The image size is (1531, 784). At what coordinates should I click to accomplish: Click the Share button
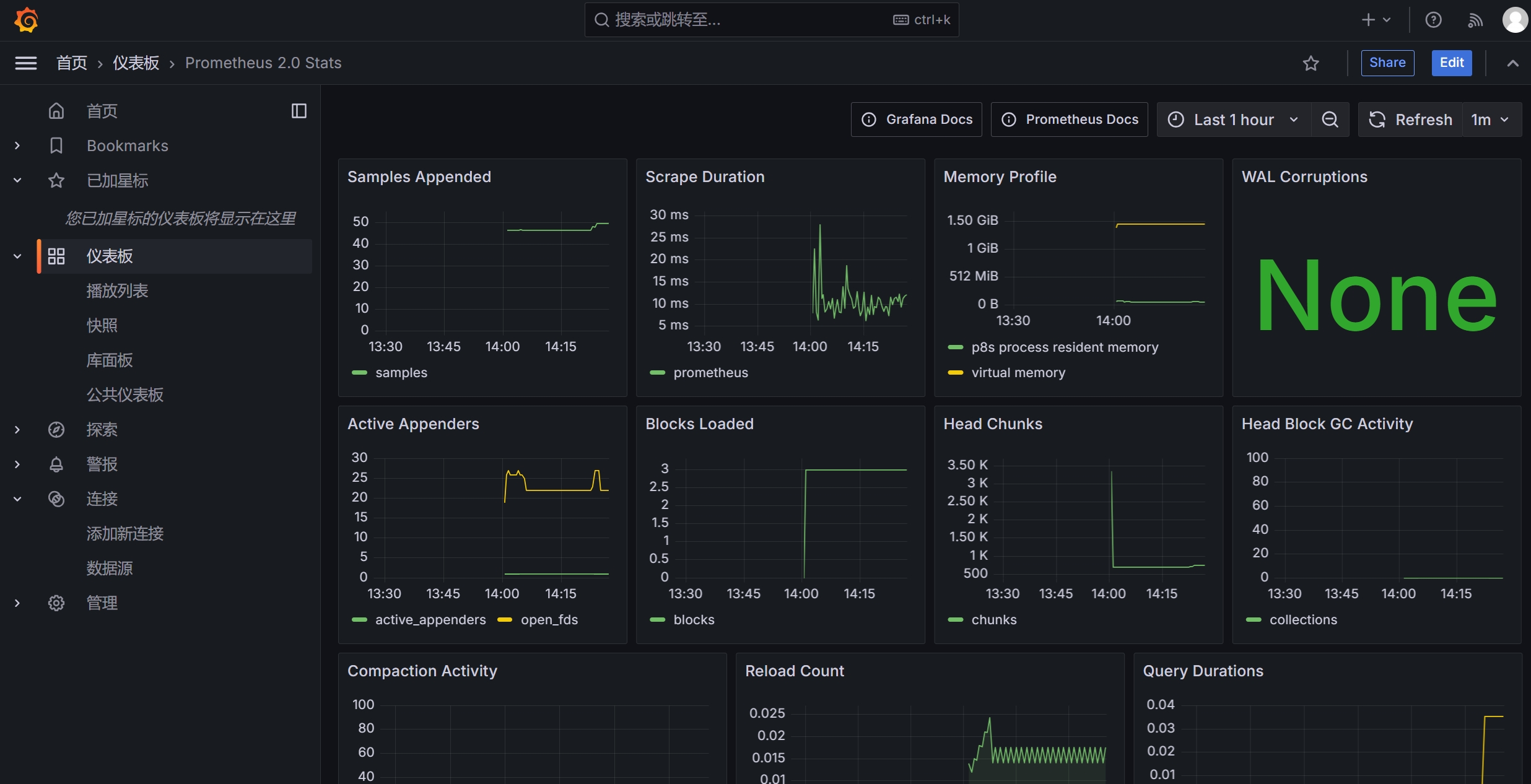point(1387,63)
